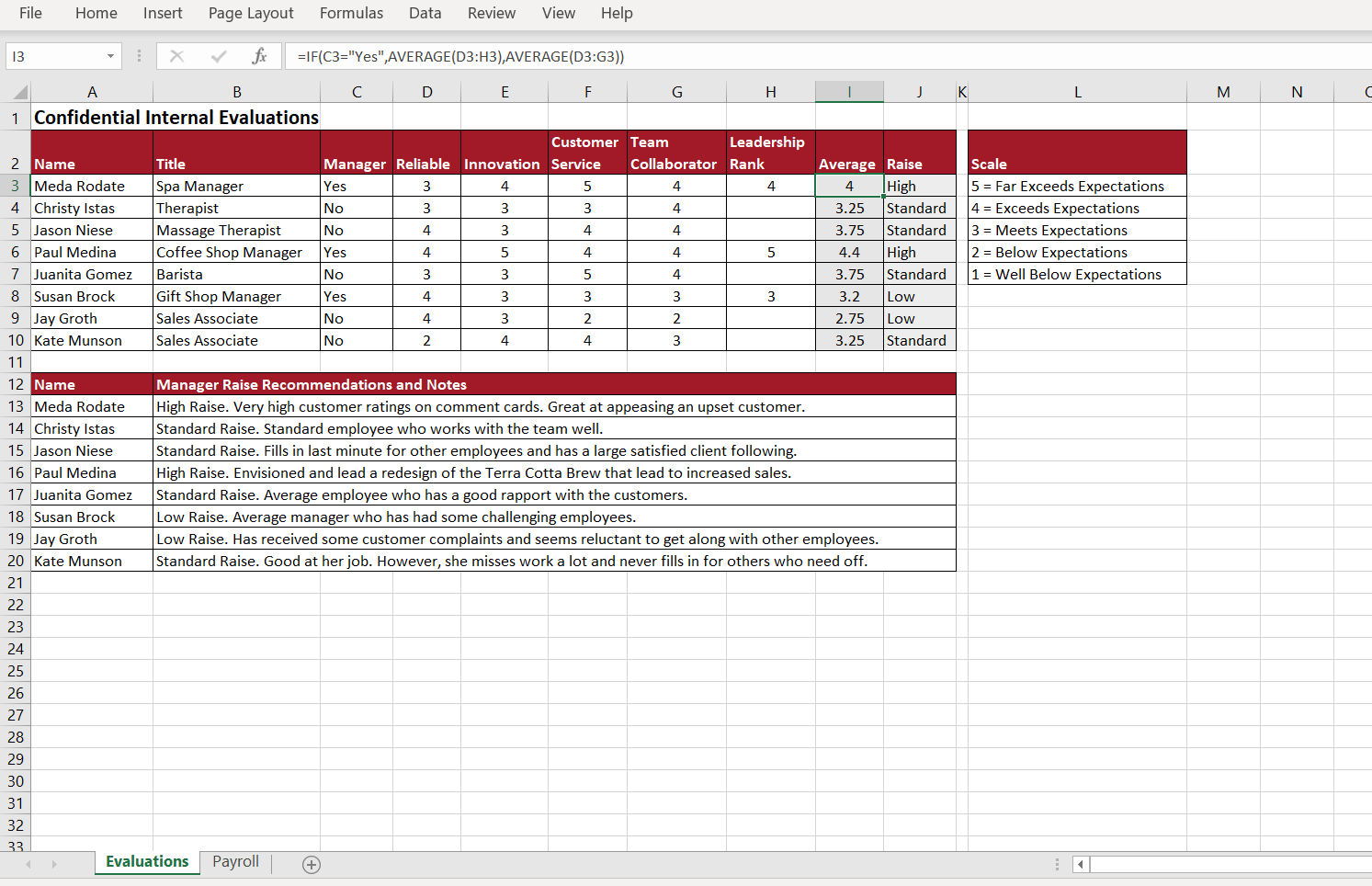Click the note about good rapport with customers

click(554, 494)
